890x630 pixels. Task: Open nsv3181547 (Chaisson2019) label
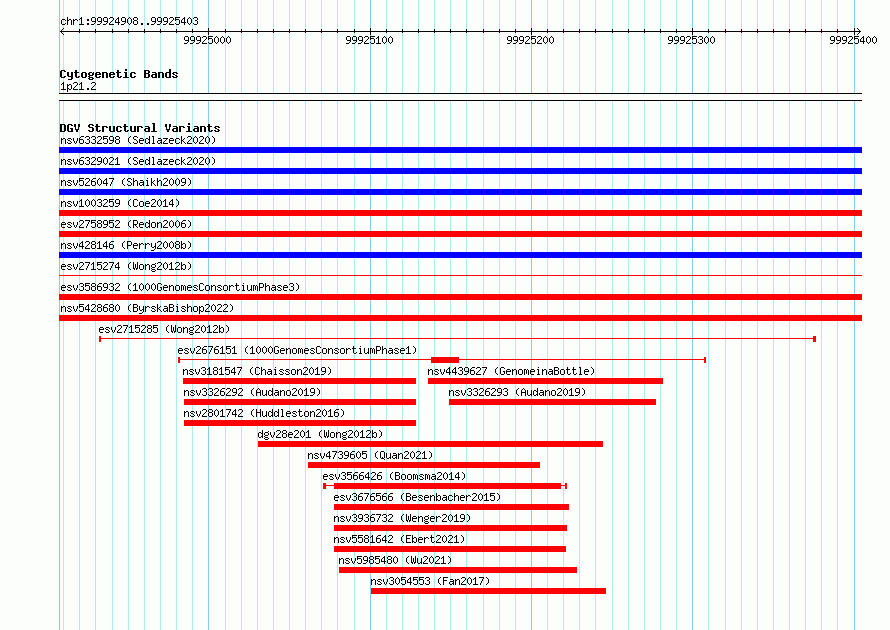[257, 371]
